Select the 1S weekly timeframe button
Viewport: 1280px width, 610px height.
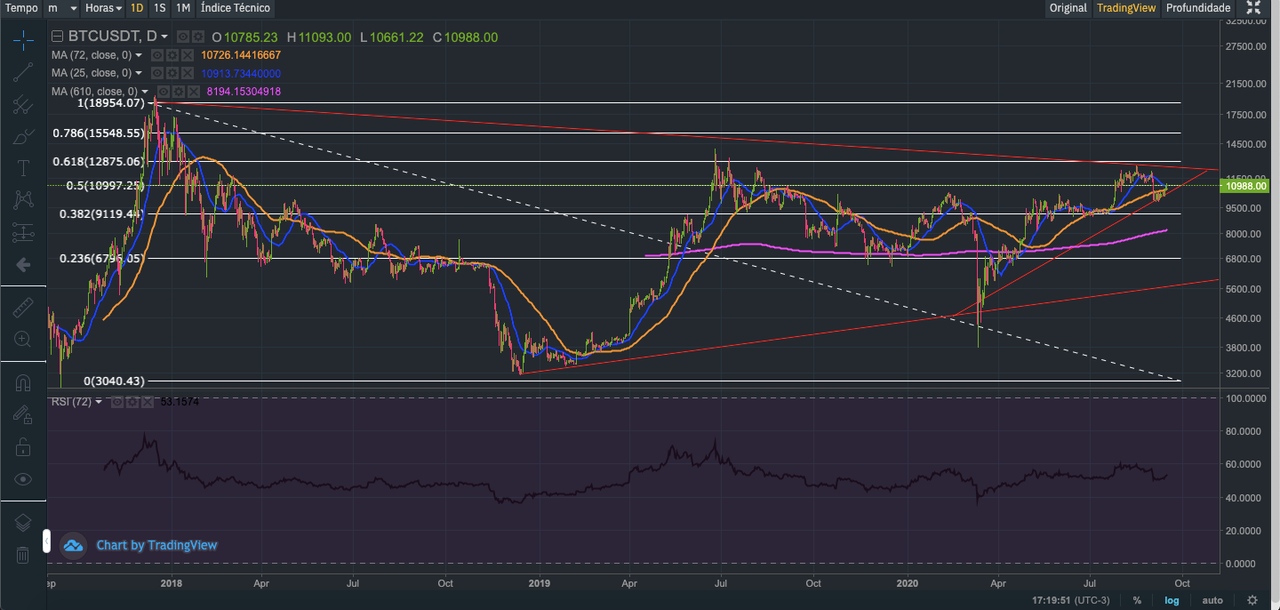click(160, 8)
